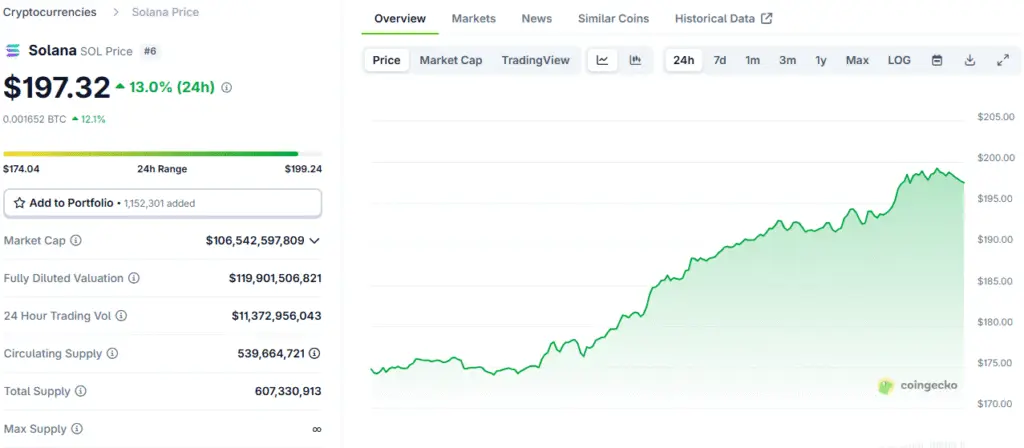Download chart data using the download icon

click(x=970, y=61)
